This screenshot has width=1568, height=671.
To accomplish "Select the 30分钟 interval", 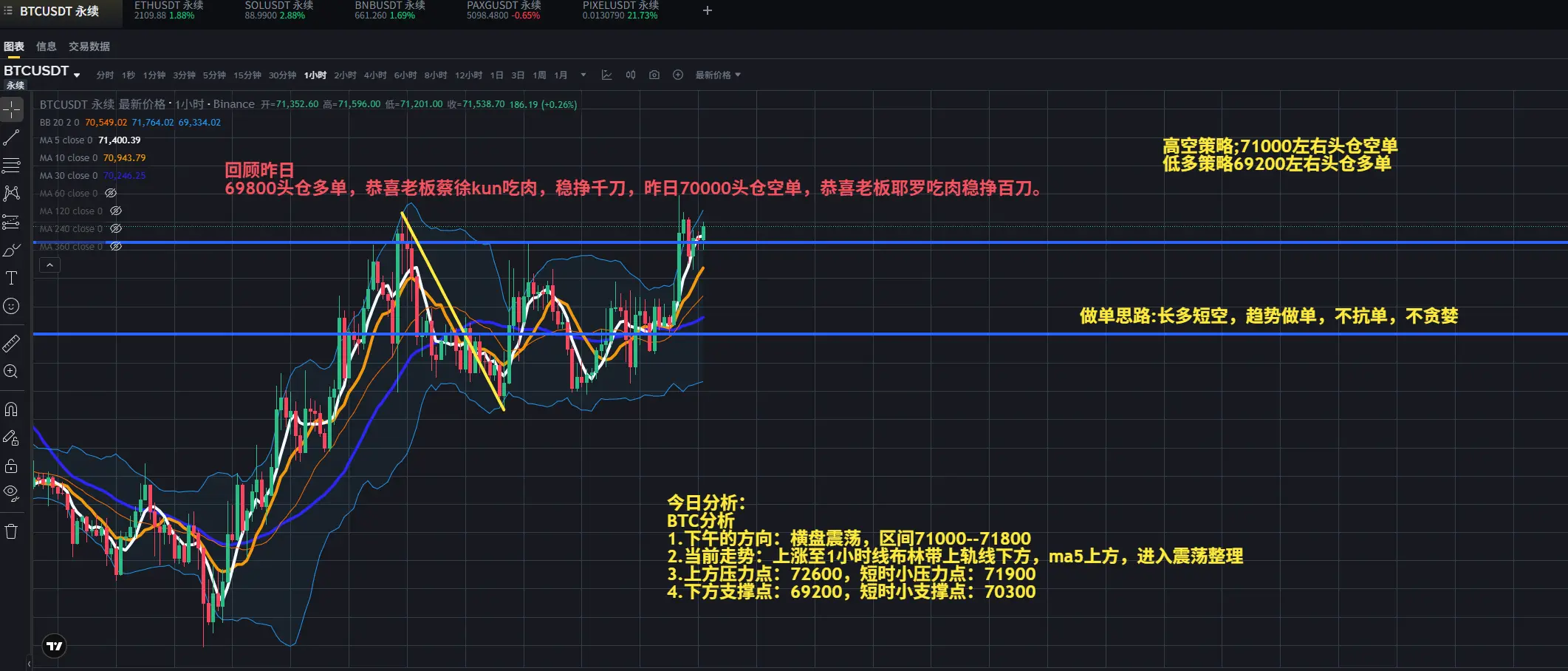I will (282, 75).
